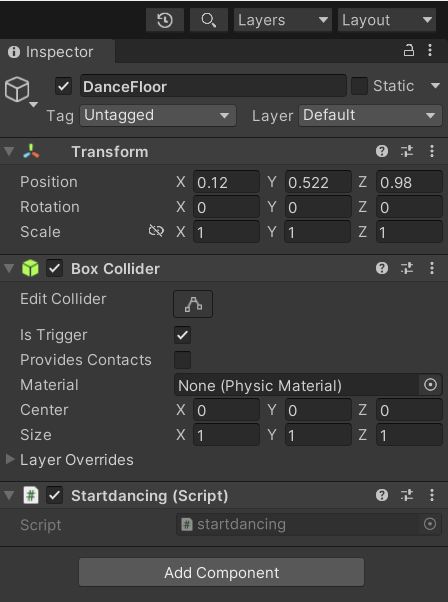Disable the Is Trigger checkbox
Image resolution: width=448 pixels, height=602 pixels.
pyautogui.click(x=182, y=335)
